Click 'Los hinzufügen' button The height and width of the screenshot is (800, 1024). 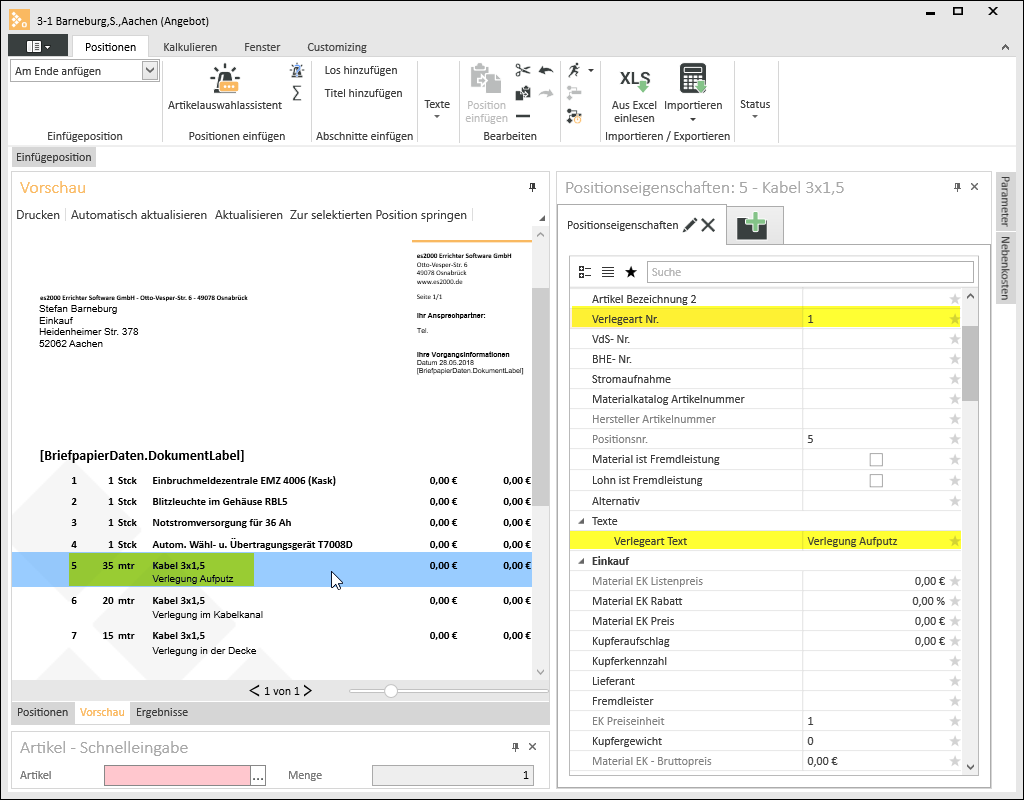pyautogui.click(x=361, y=70)
